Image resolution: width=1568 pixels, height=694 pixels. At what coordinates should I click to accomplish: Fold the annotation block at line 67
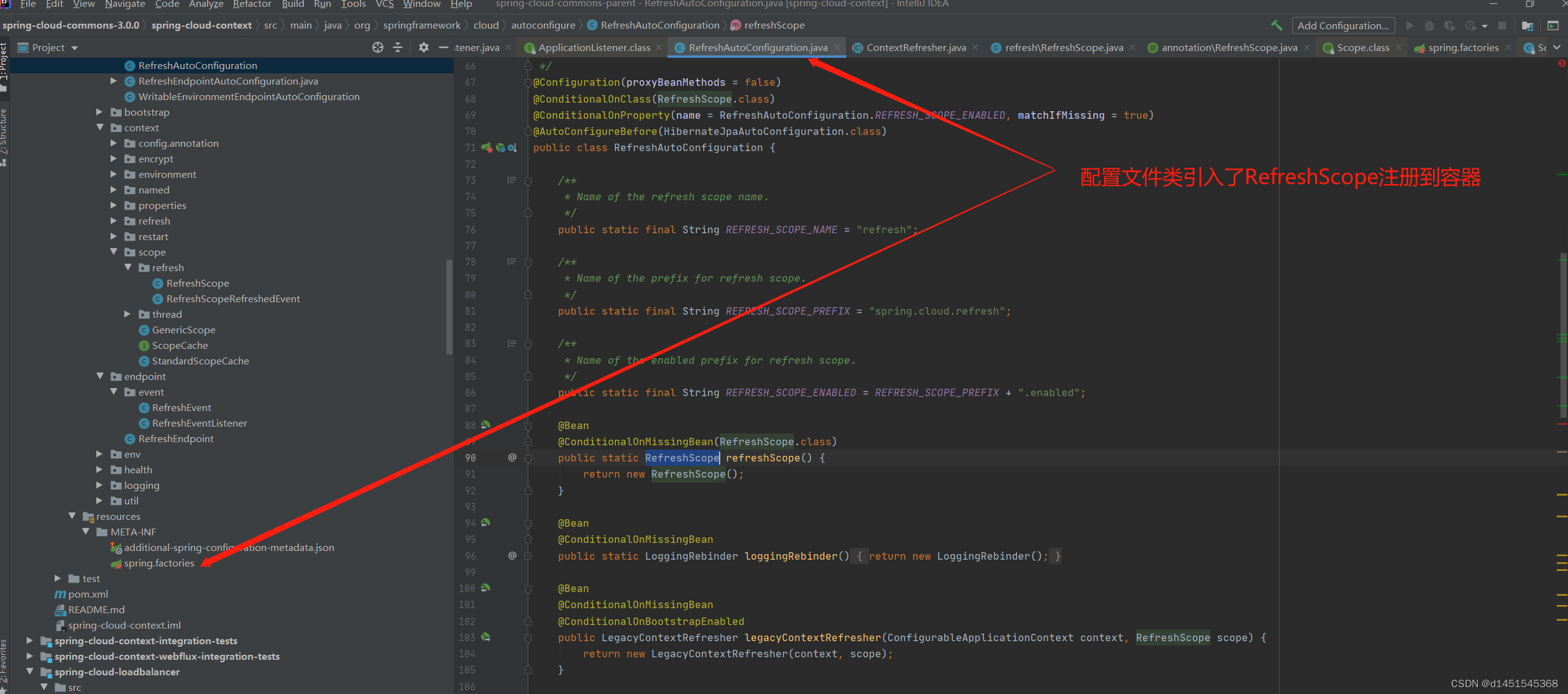pos(528,83)
